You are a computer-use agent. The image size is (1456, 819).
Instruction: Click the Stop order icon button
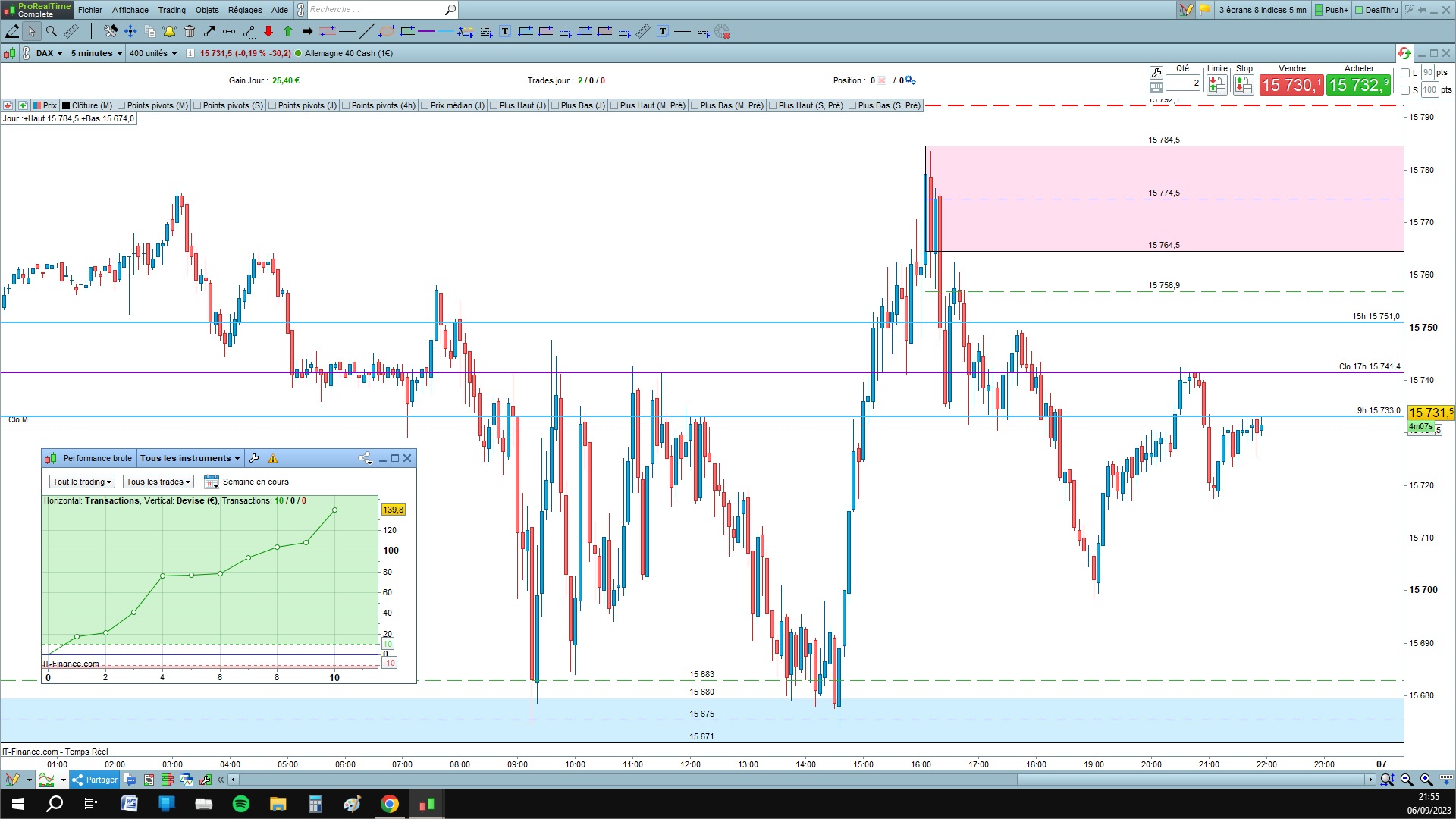click(1244, 85)
